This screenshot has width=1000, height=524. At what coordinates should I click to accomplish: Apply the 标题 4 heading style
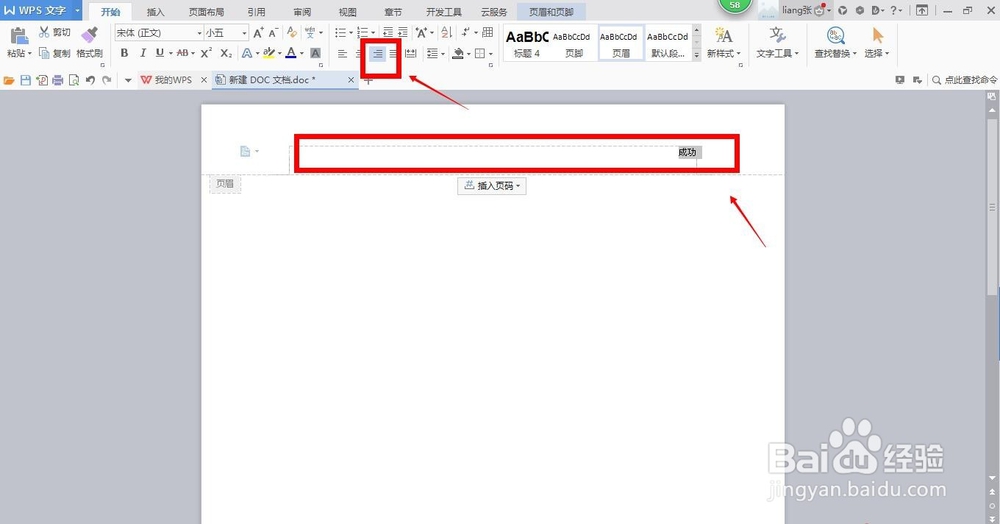click(x=527, y=43)
